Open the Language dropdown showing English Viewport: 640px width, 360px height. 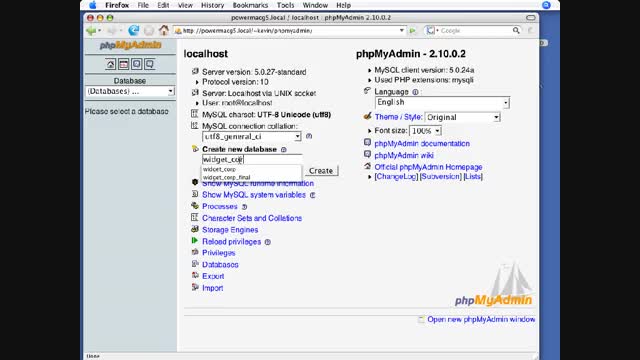point(442,102)
